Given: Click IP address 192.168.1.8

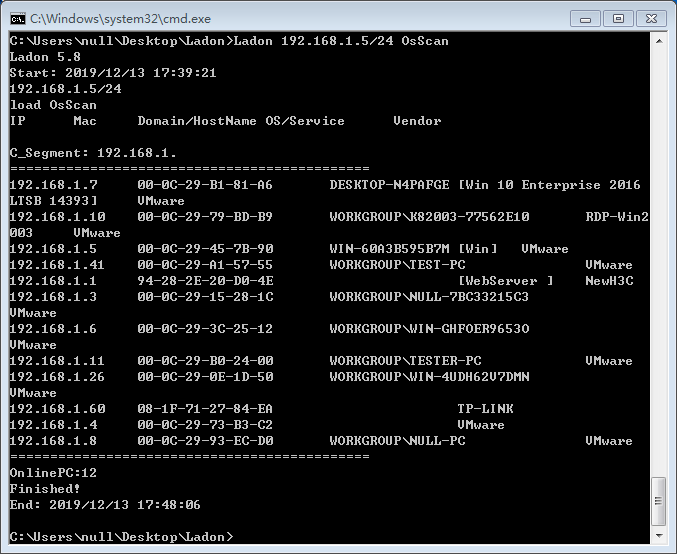Looking at the screenshot, I should [53, 440].
